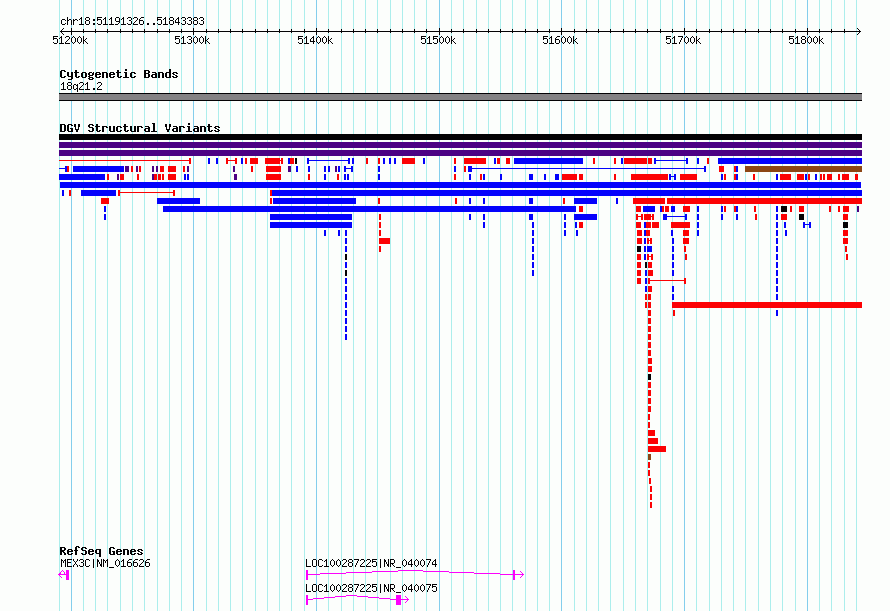Open the LOC100287225|NR_040074 label
This screenshot has width=890, height=611.
click(371, 563)
